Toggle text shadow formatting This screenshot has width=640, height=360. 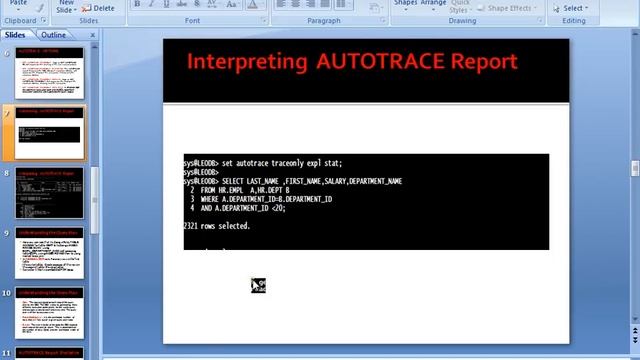pos(197,4)
